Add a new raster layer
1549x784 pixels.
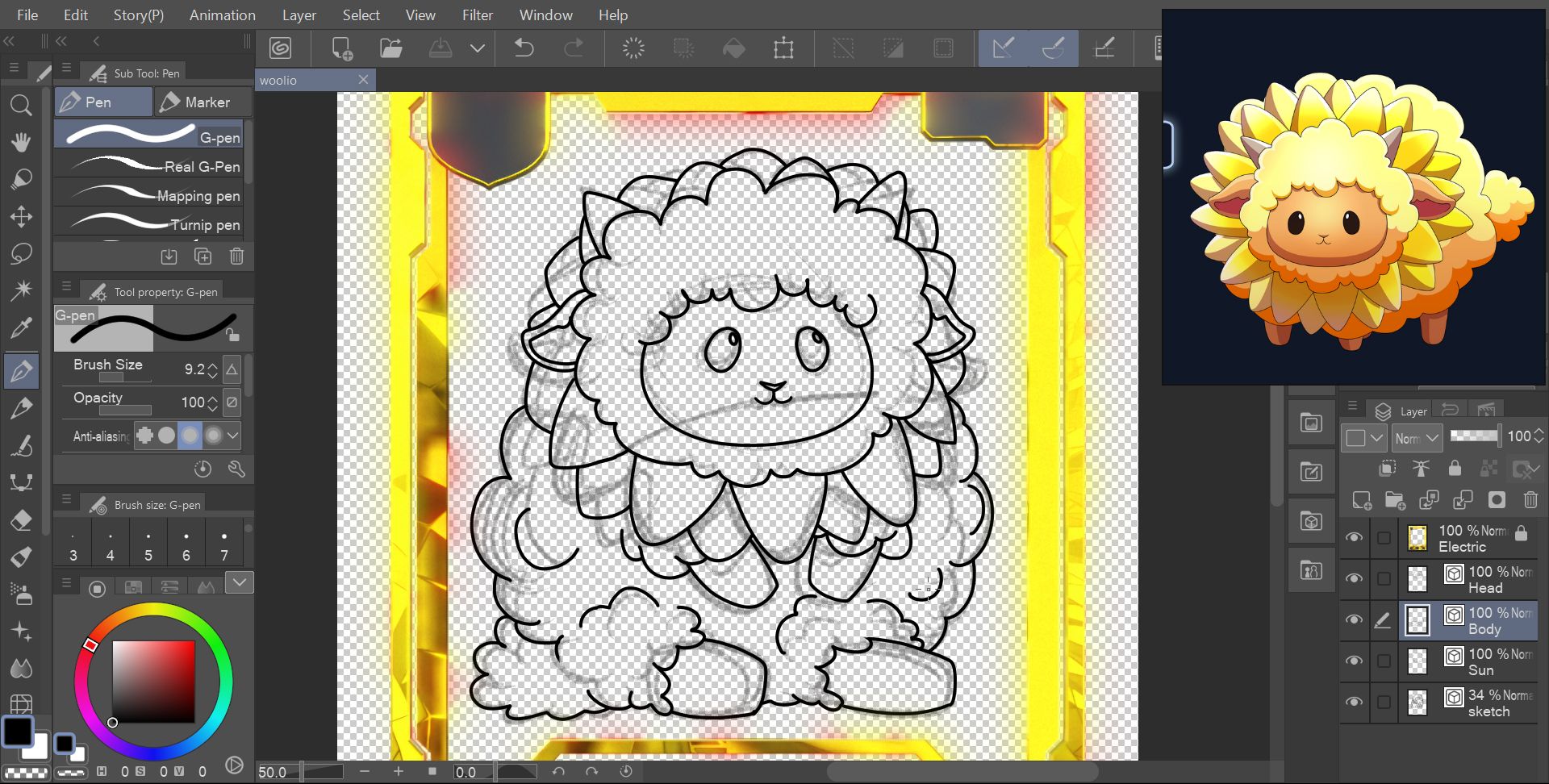click(x=1361, y=500)
